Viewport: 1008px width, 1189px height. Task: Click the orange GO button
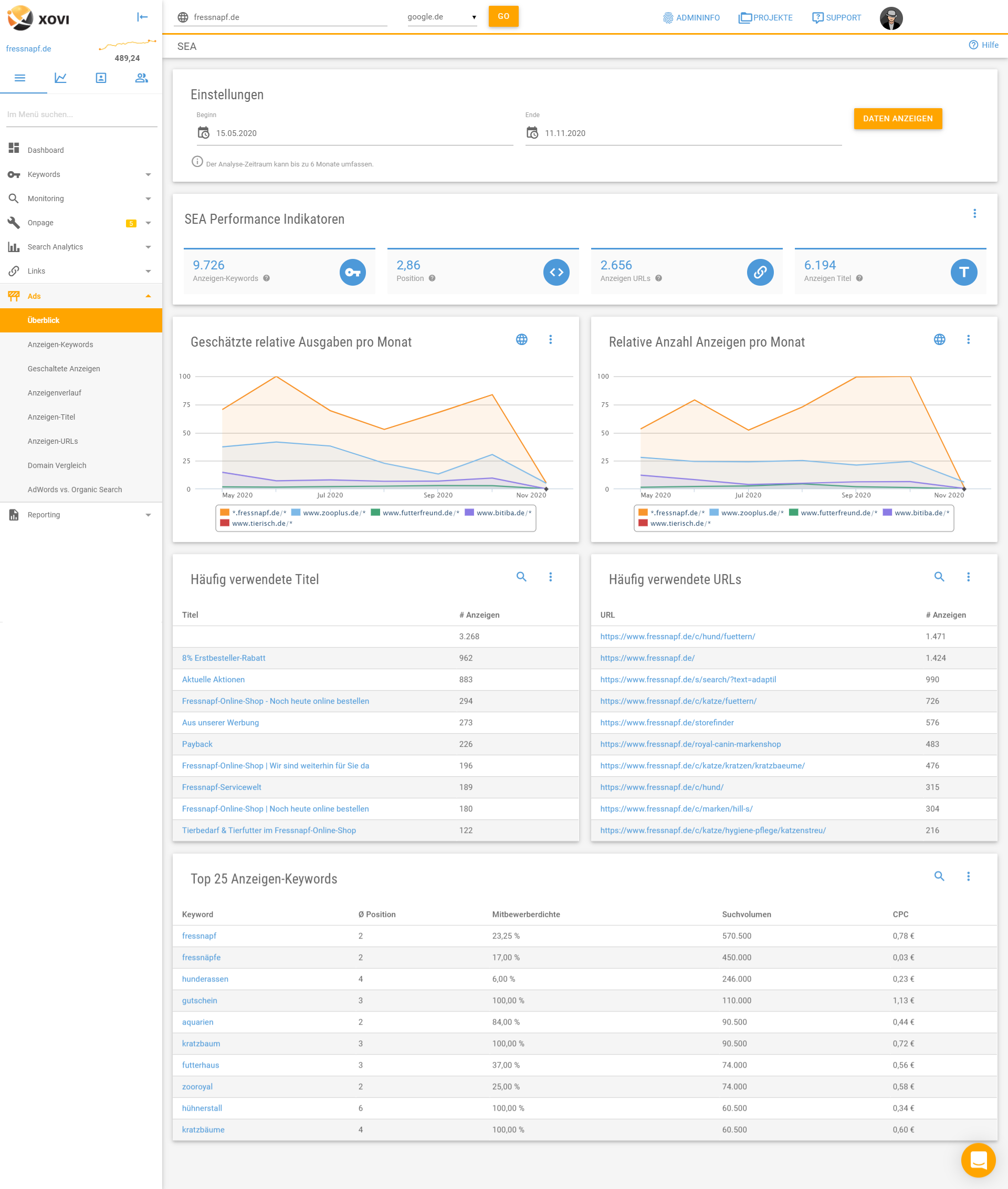503,17
